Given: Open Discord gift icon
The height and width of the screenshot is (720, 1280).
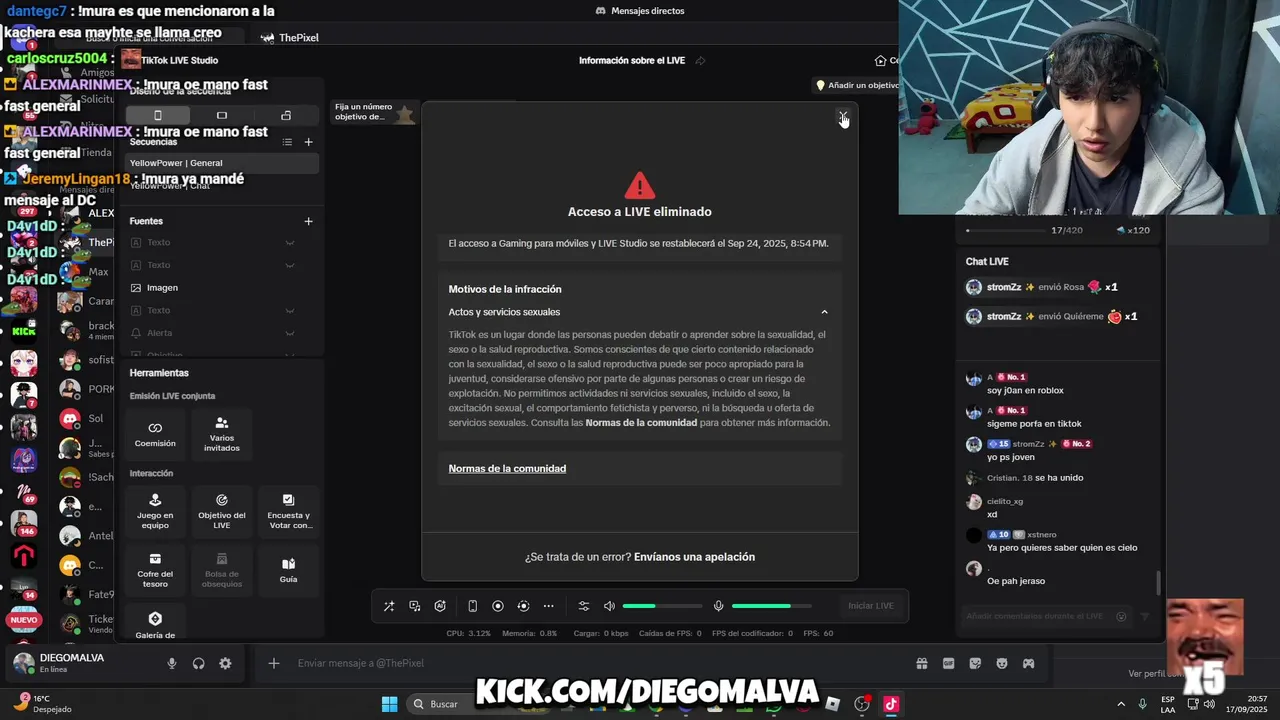Looking at the screenshot, I should [922, 663].
